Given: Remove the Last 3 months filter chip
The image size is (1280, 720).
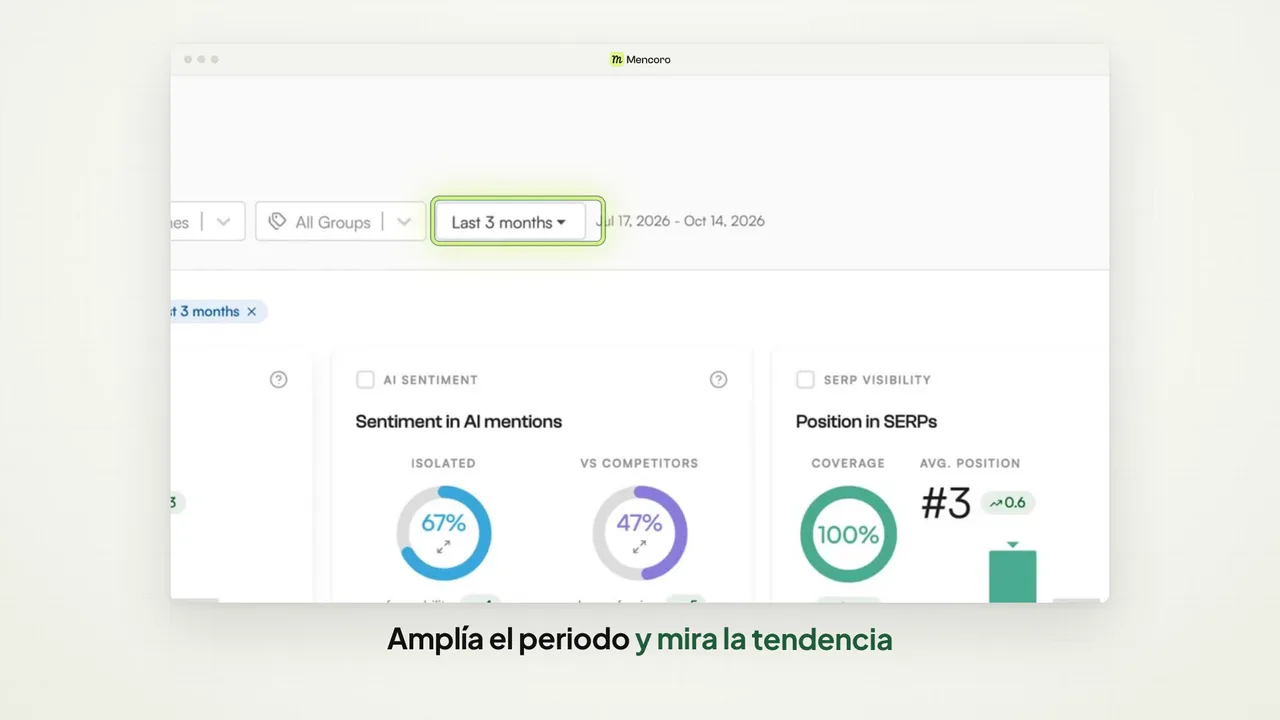Looking at the screenshot, I should click(x=252, y=312).
